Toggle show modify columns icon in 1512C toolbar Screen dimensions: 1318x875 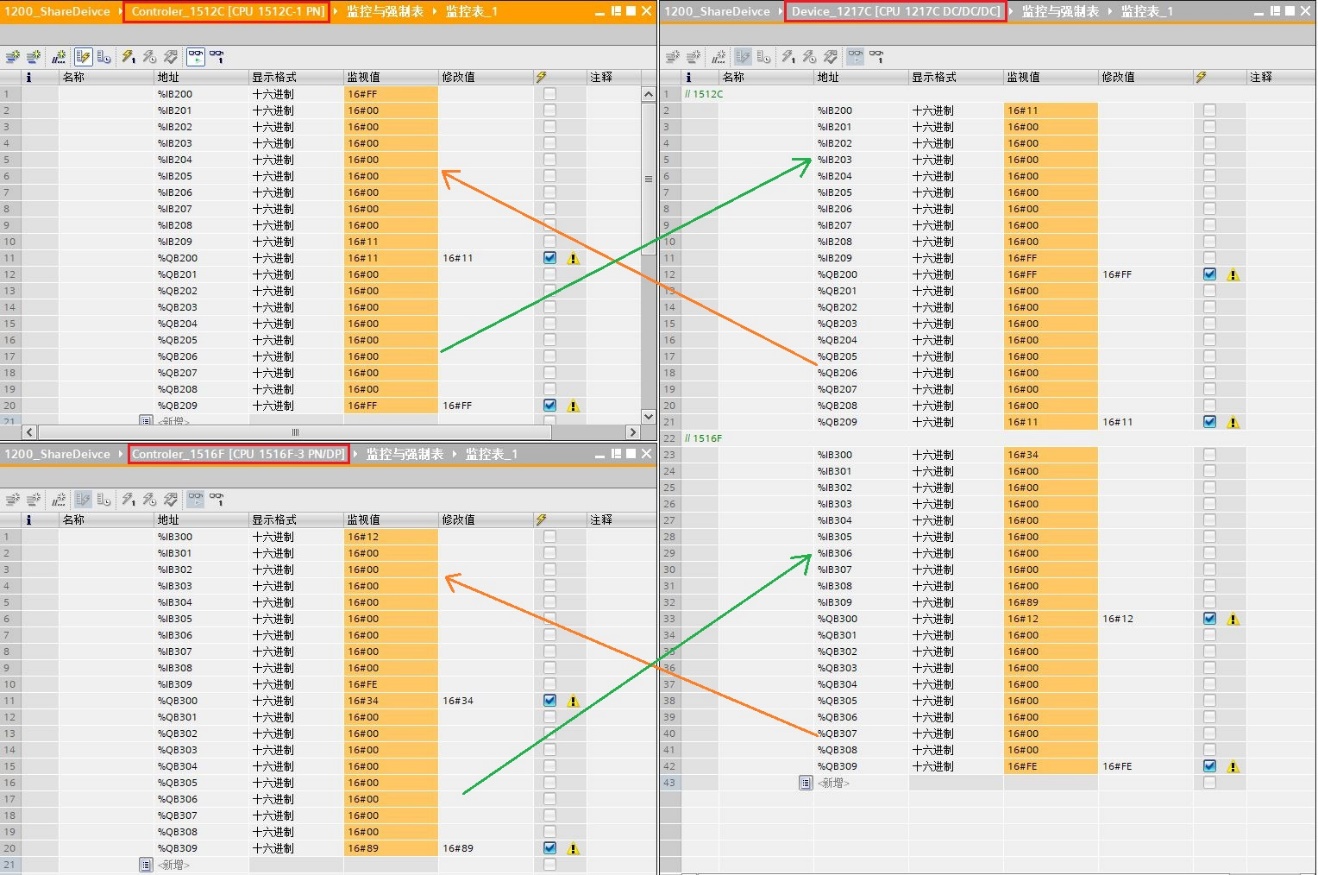coord(83,57)
